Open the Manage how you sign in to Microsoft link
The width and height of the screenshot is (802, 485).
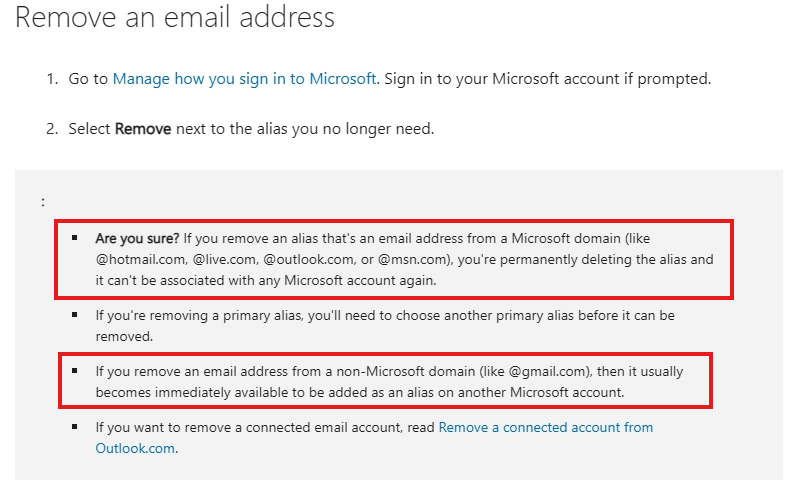tap(244, 78)
